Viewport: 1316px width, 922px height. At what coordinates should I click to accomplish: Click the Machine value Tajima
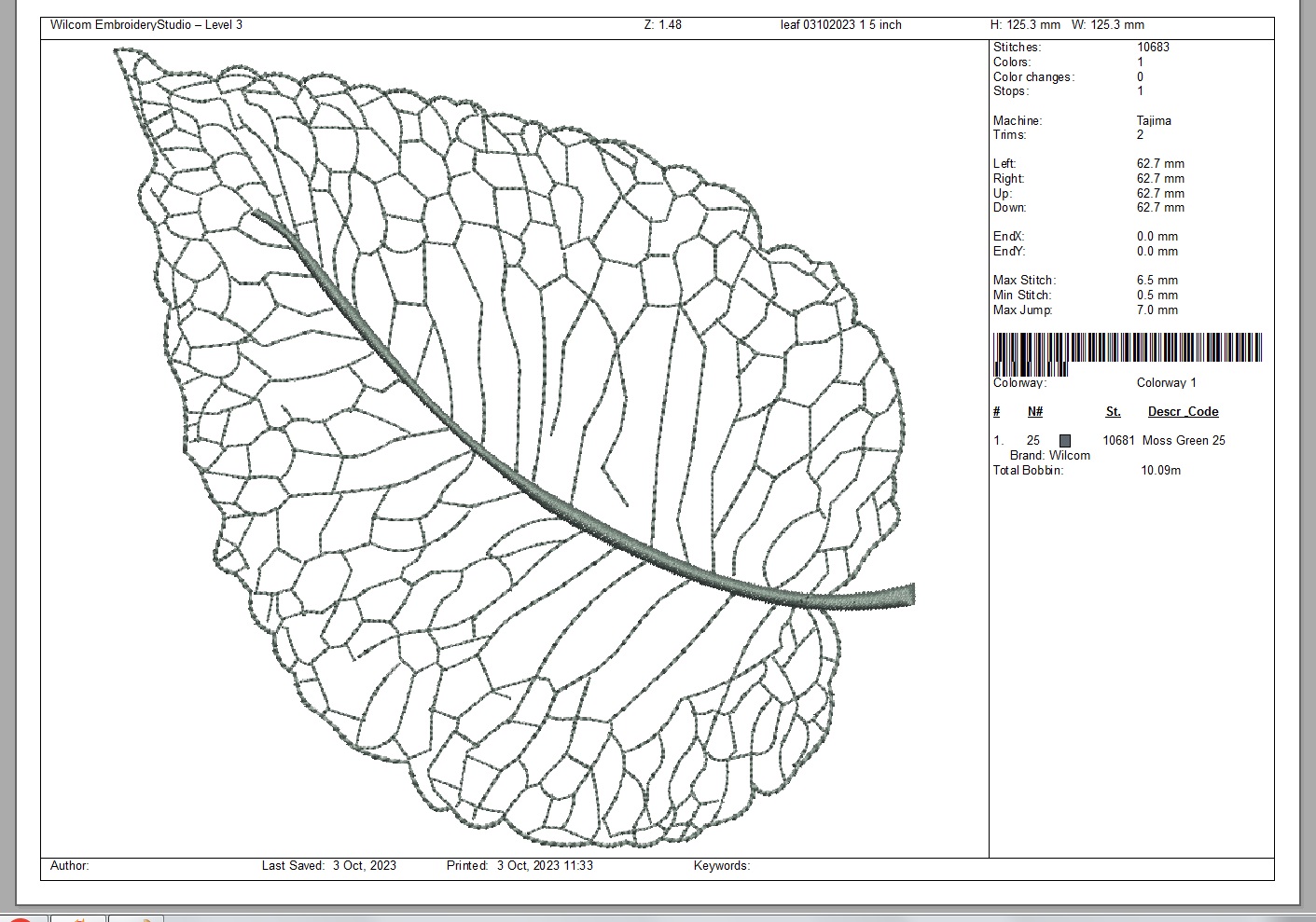pyautogui.click(x=1154, y=120)
